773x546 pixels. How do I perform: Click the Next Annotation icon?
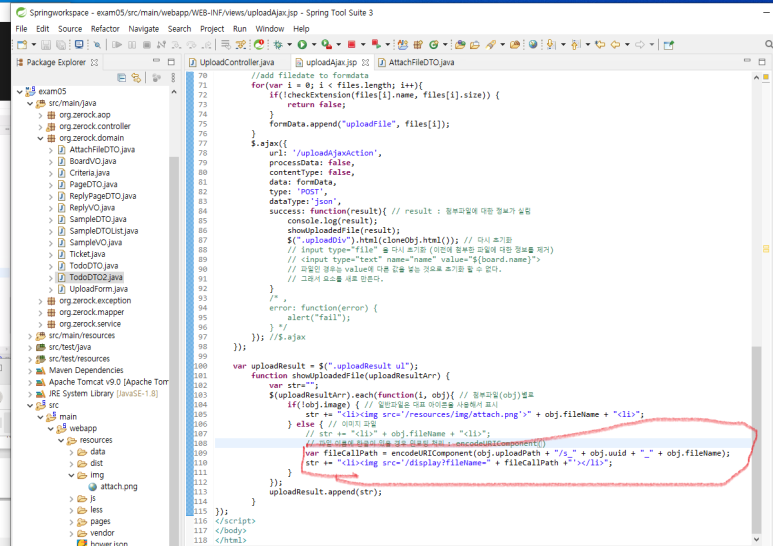tap(551, 45)
